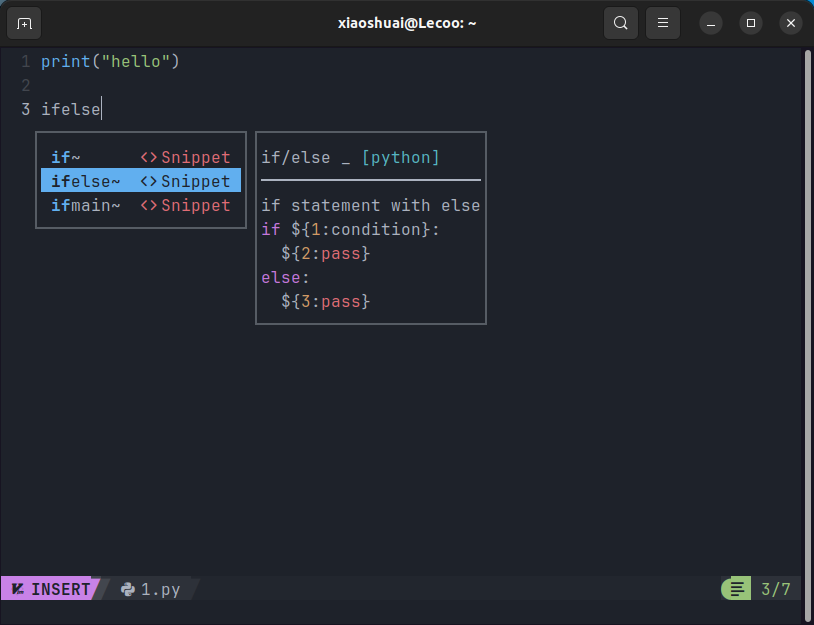Screen dimensions: 814x625
Task: Place cursor on the print("hello") line
Action: 110,62
